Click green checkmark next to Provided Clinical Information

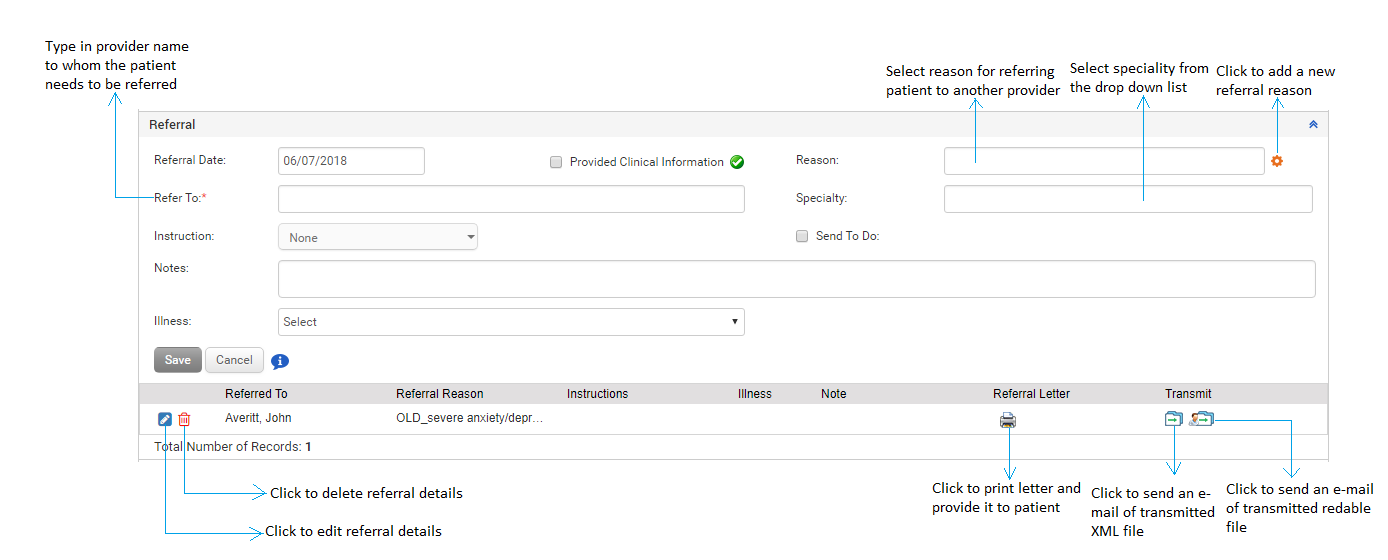[737, 162]
